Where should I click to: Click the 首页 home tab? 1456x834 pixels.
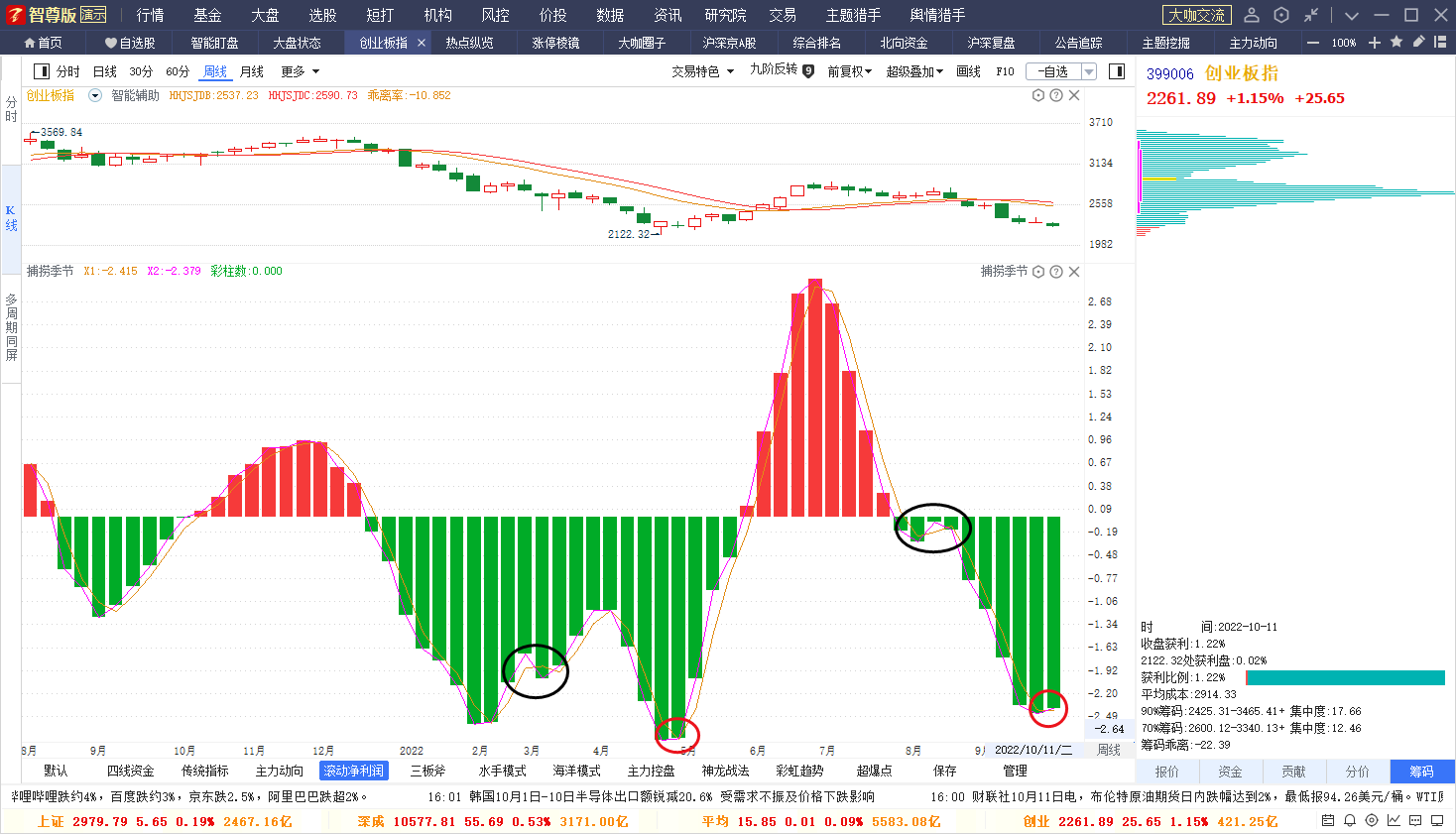click(43, 43)
